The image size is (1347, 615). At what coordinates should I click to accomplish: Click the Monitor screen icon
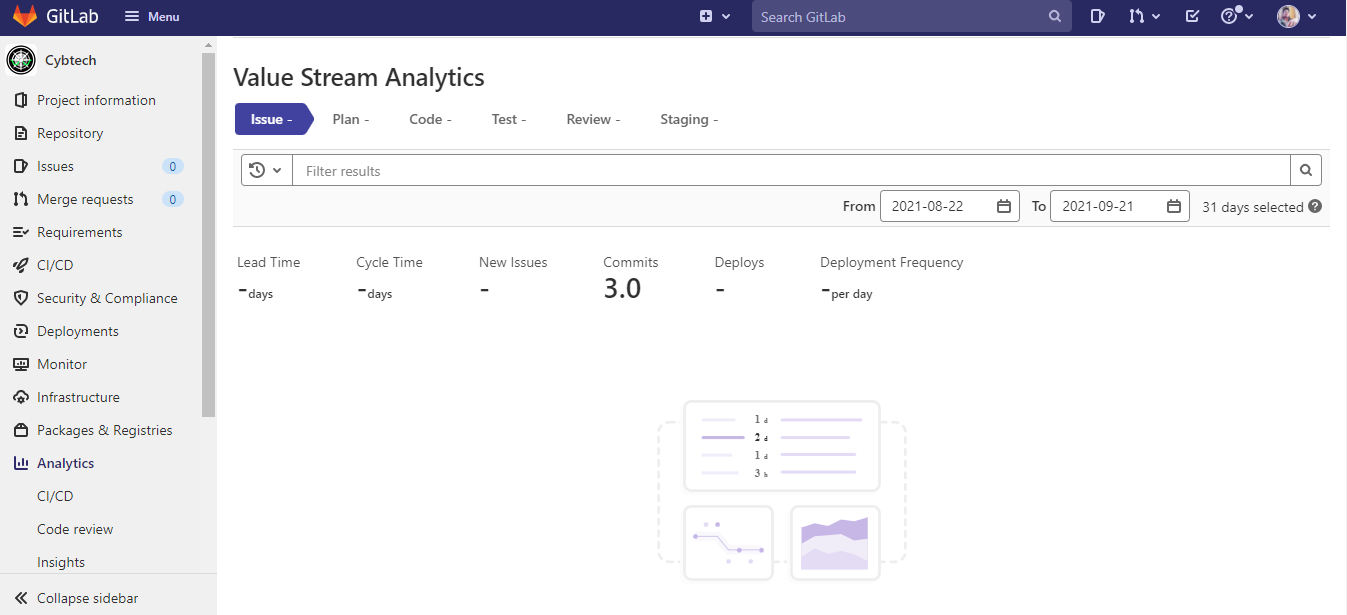pyautogui.click(x=21, y=364)
